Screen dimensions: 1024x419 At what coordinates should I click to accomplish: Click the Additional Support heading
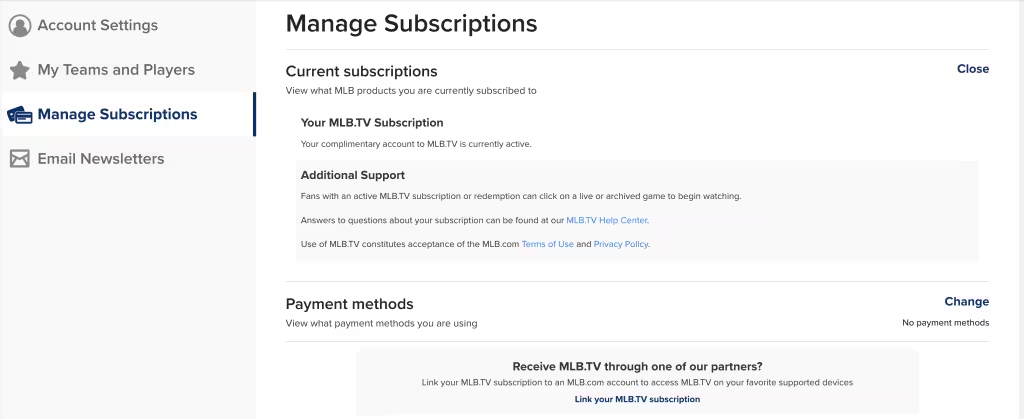pyautogui.click(x=352, y=175)
